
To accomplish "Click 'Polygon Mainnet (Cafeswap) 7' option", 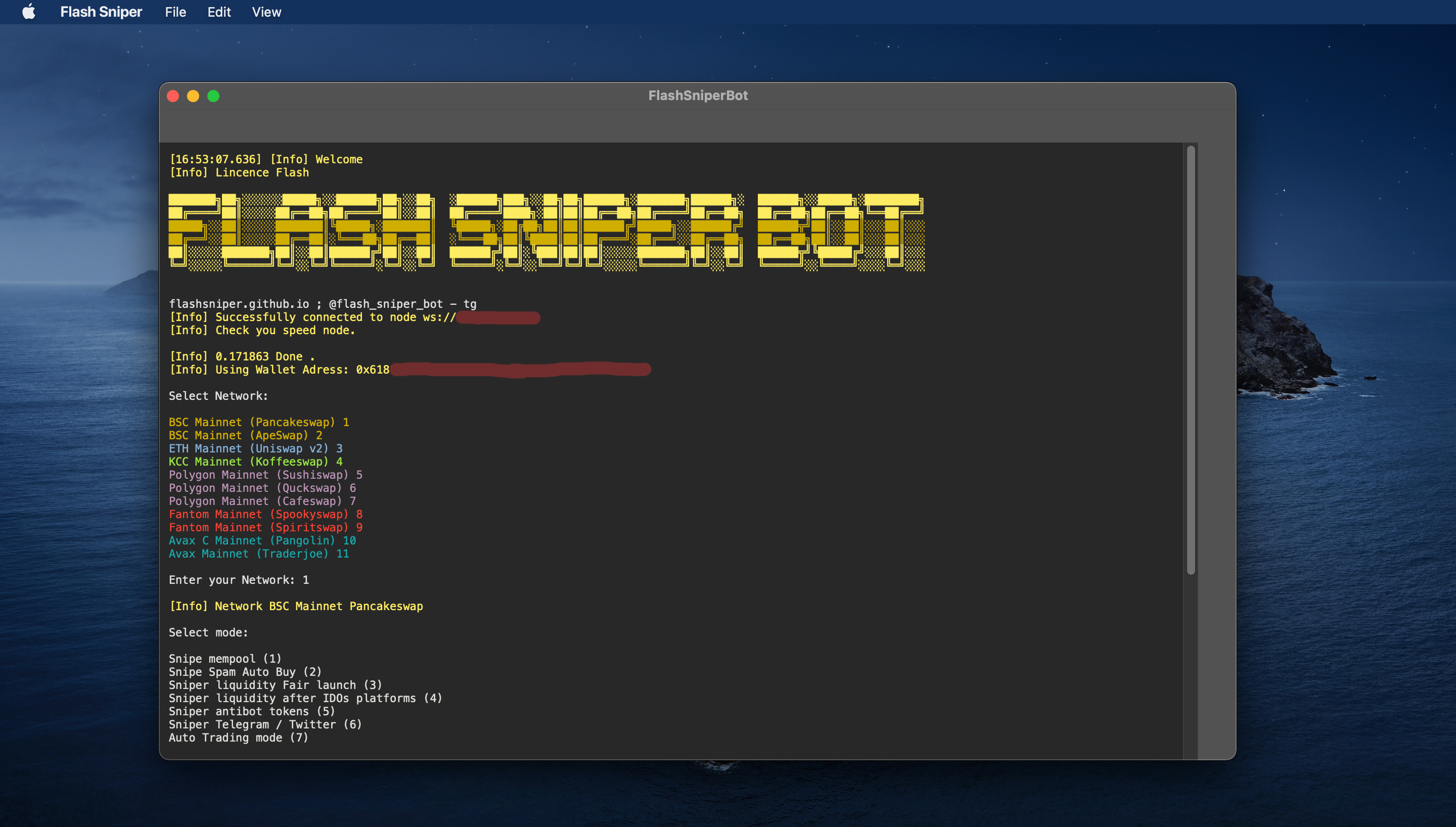I will coord(262,501).
